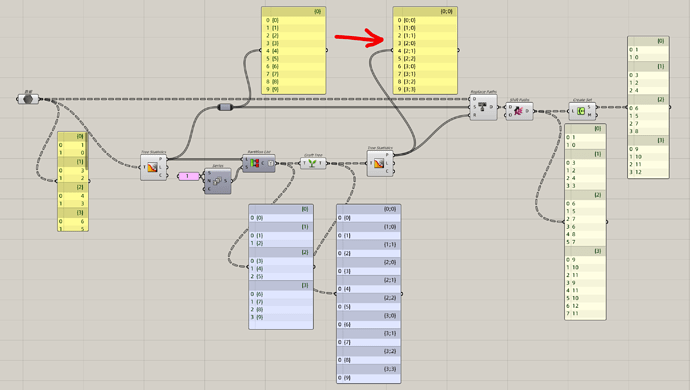Image resolution: width=690 pixels, height=390 pixels.
Task: Select the rightmost result panel ending in 3 12
Action: tap(648, 107)
